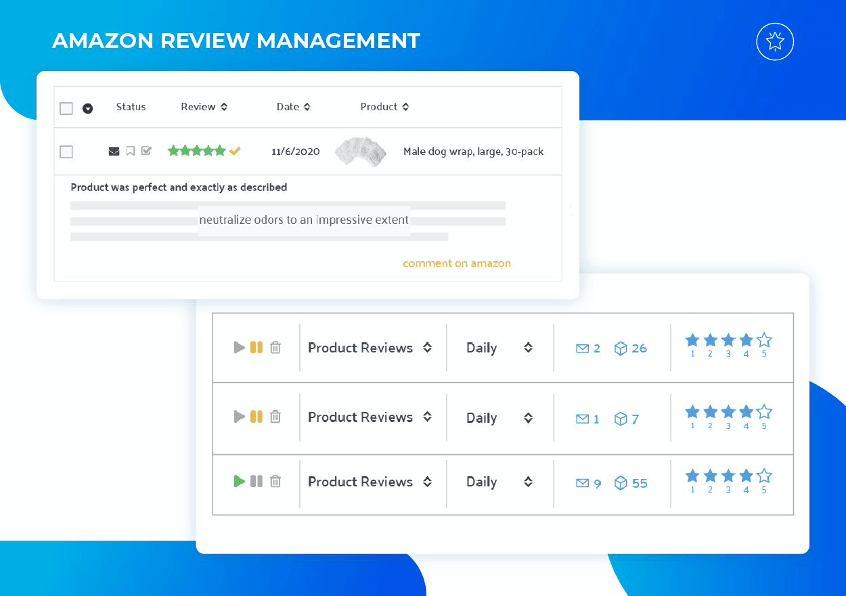
Task: Select the 2-star filter in the 7-products row
Action: pos(711,416)
